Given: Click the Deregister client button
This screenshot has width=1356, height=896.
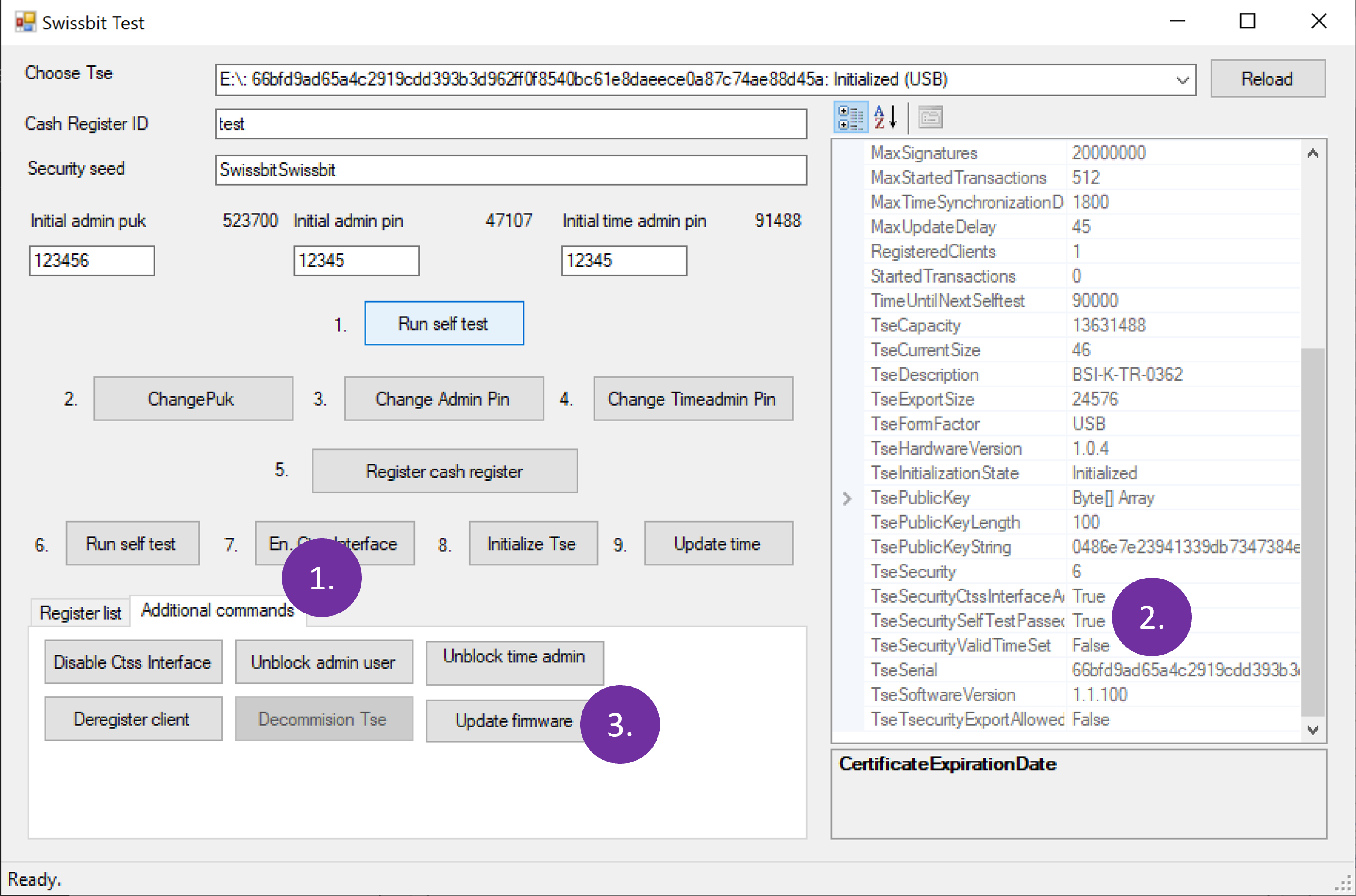Looking at the screenshot, I should (x=133, y=719).
